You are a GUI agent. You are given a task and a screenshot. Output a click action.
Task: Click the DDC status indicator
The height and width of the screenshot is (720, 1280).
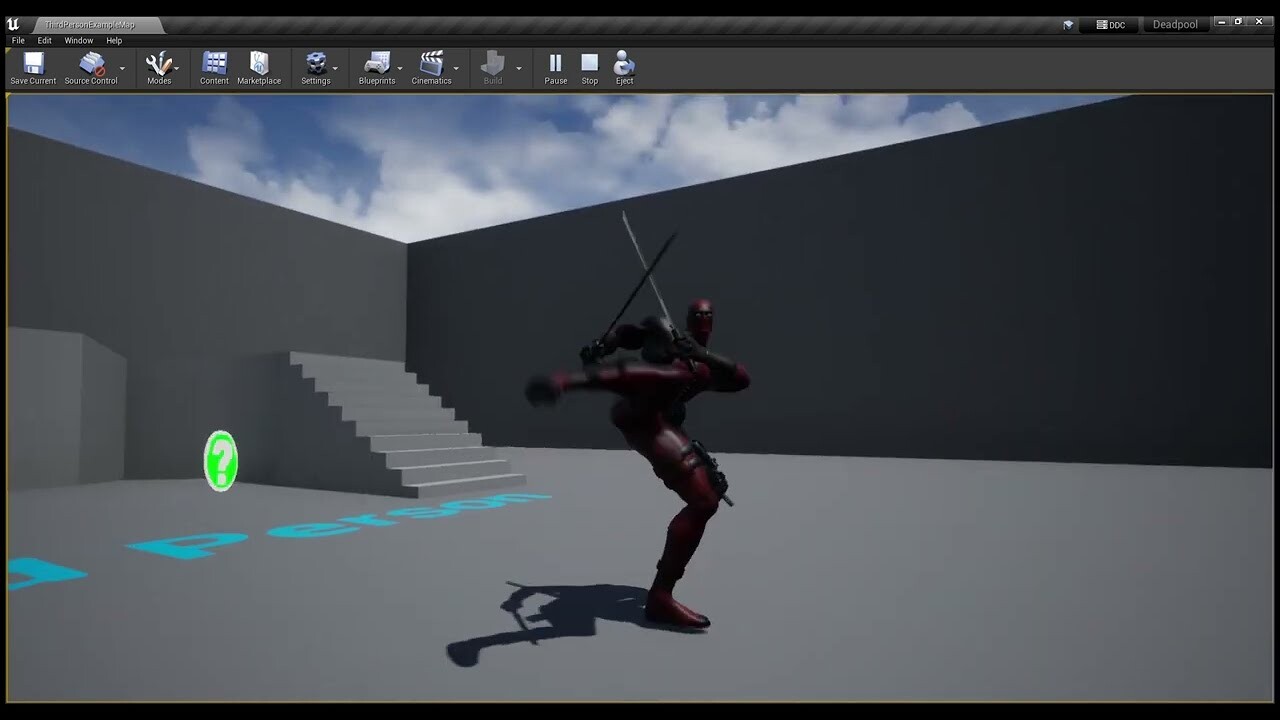pyautogui.click(x=1110, y=24)
